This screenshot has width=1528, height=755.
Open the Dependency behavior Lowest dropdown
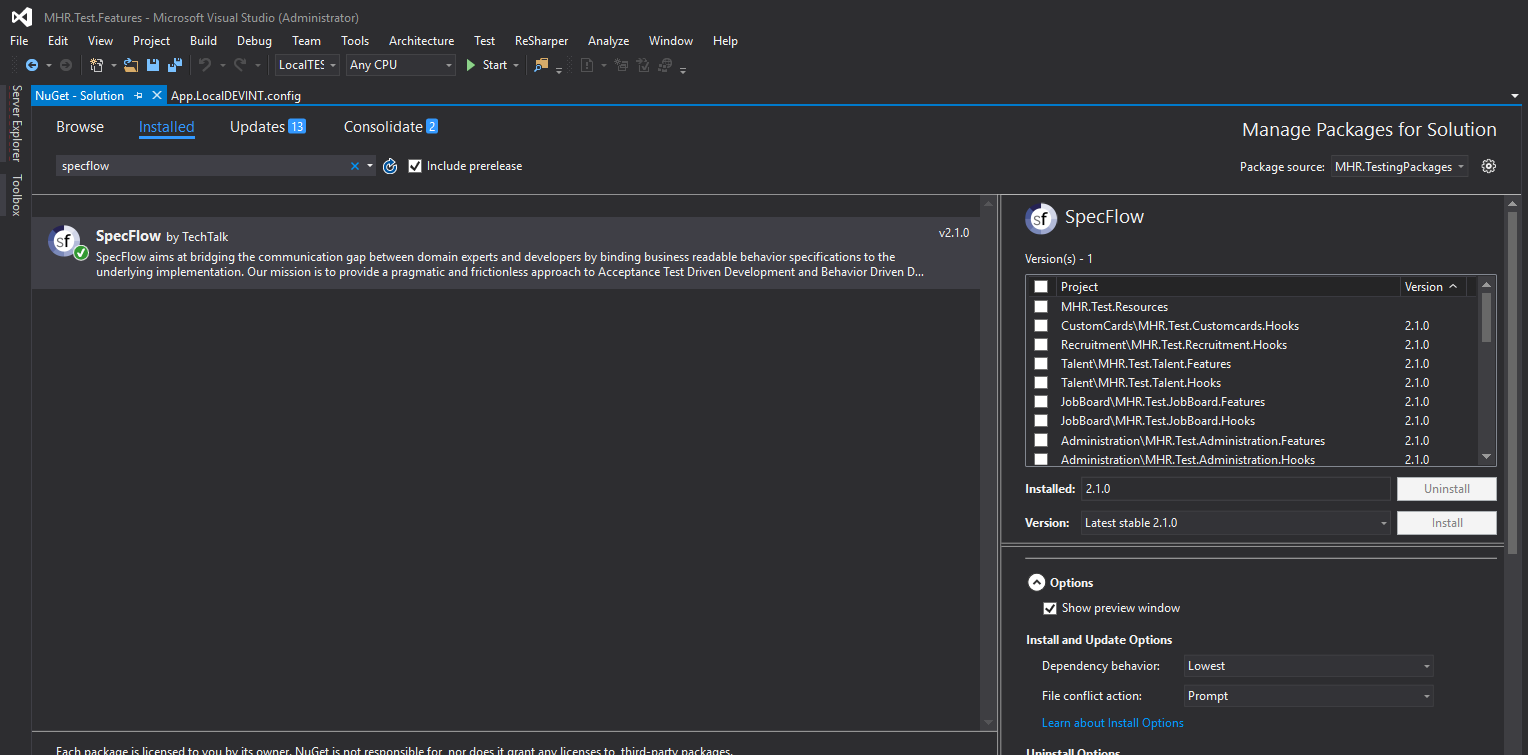point(1308,666)
